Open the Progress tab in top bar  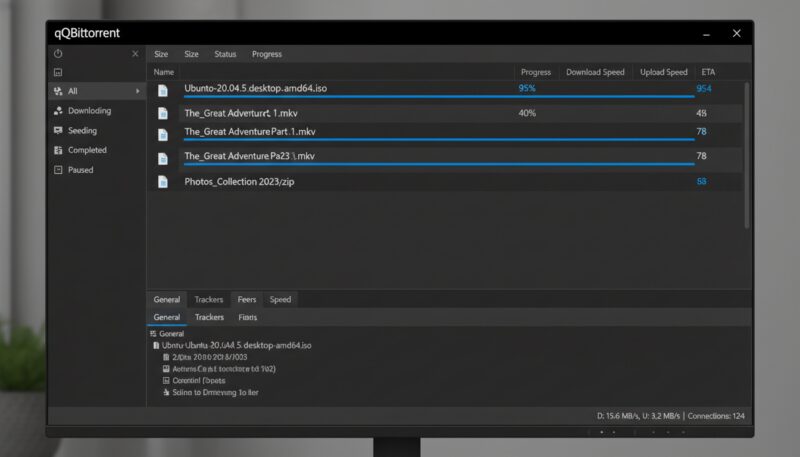pos(267,54)
